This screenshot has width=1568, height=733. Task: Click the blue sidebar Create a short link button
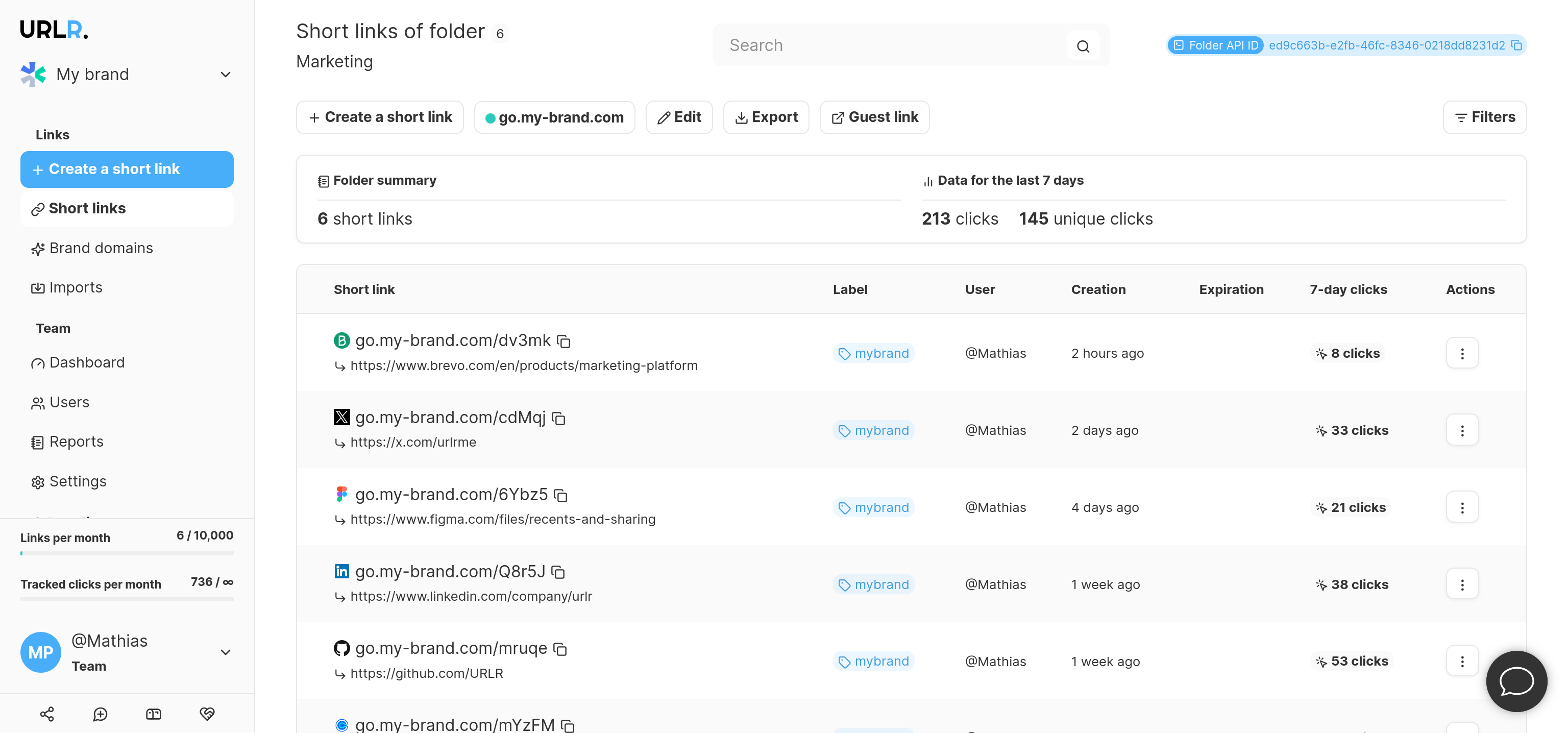pos(127,169)
